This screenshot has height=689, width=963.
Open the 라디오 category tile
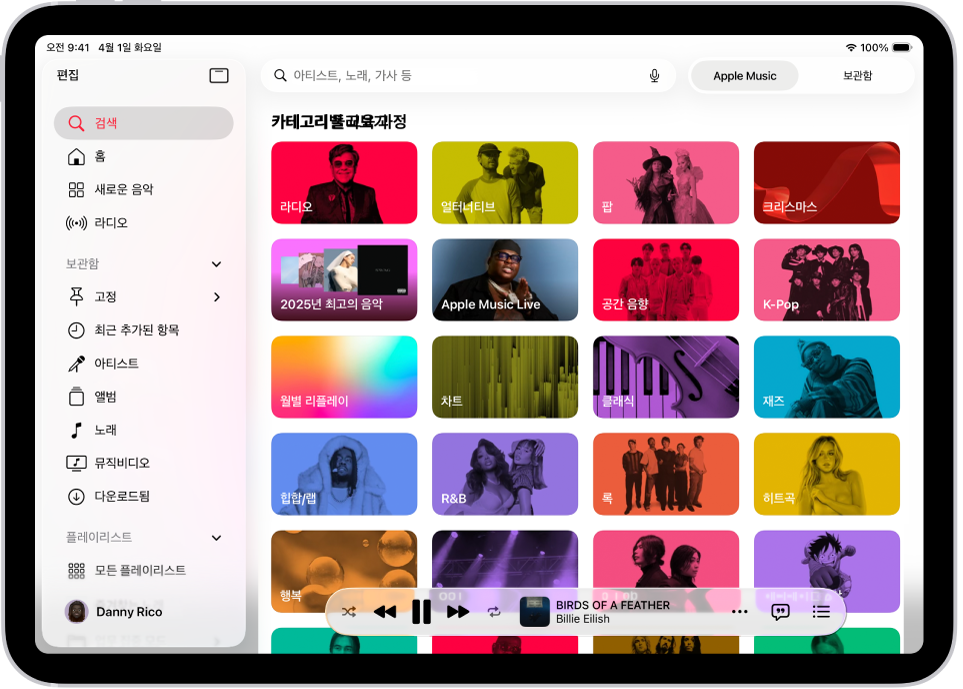click(x=344, y=182)
